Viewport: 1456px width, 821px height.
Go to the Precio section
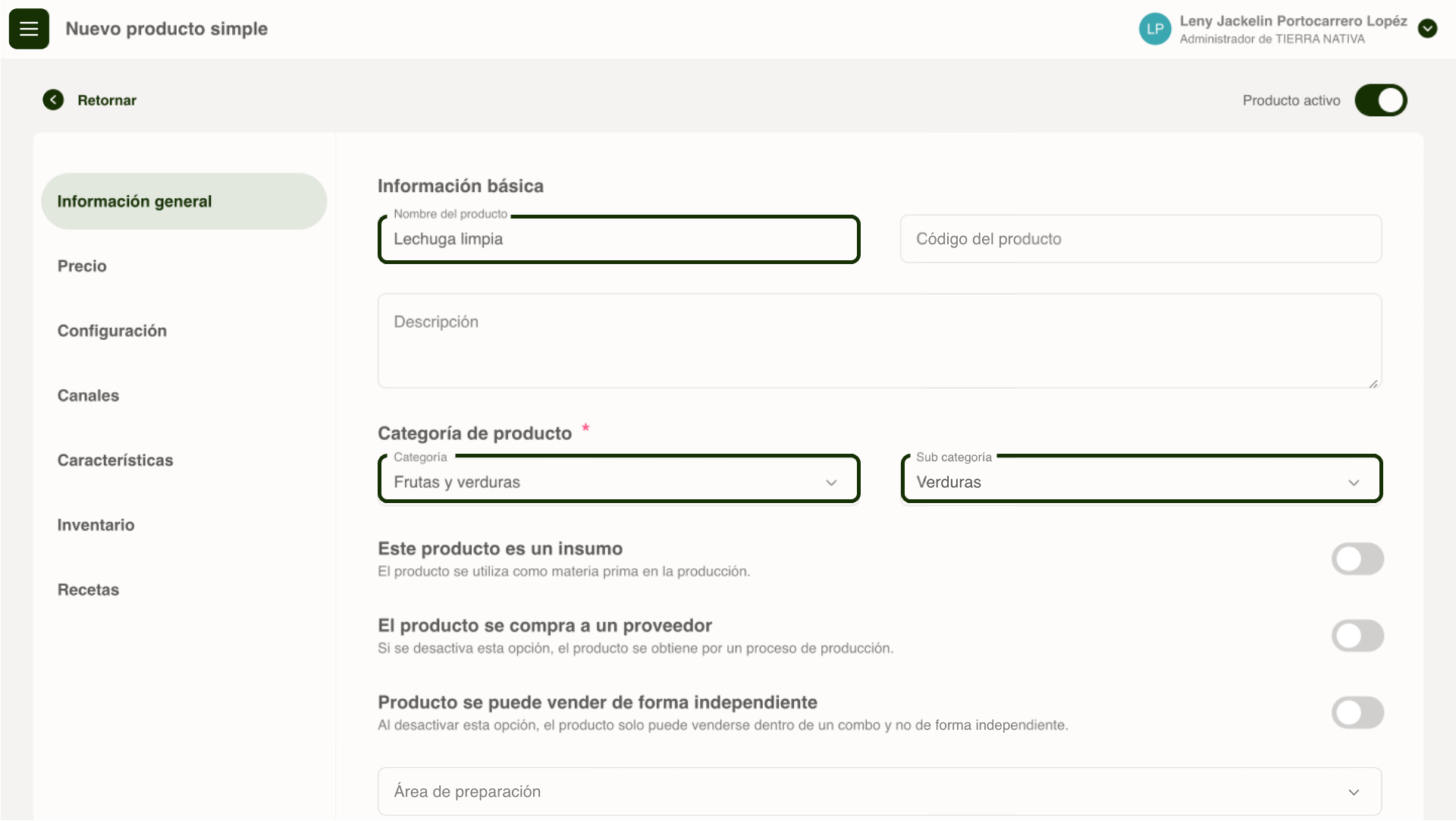click(82, 266)
